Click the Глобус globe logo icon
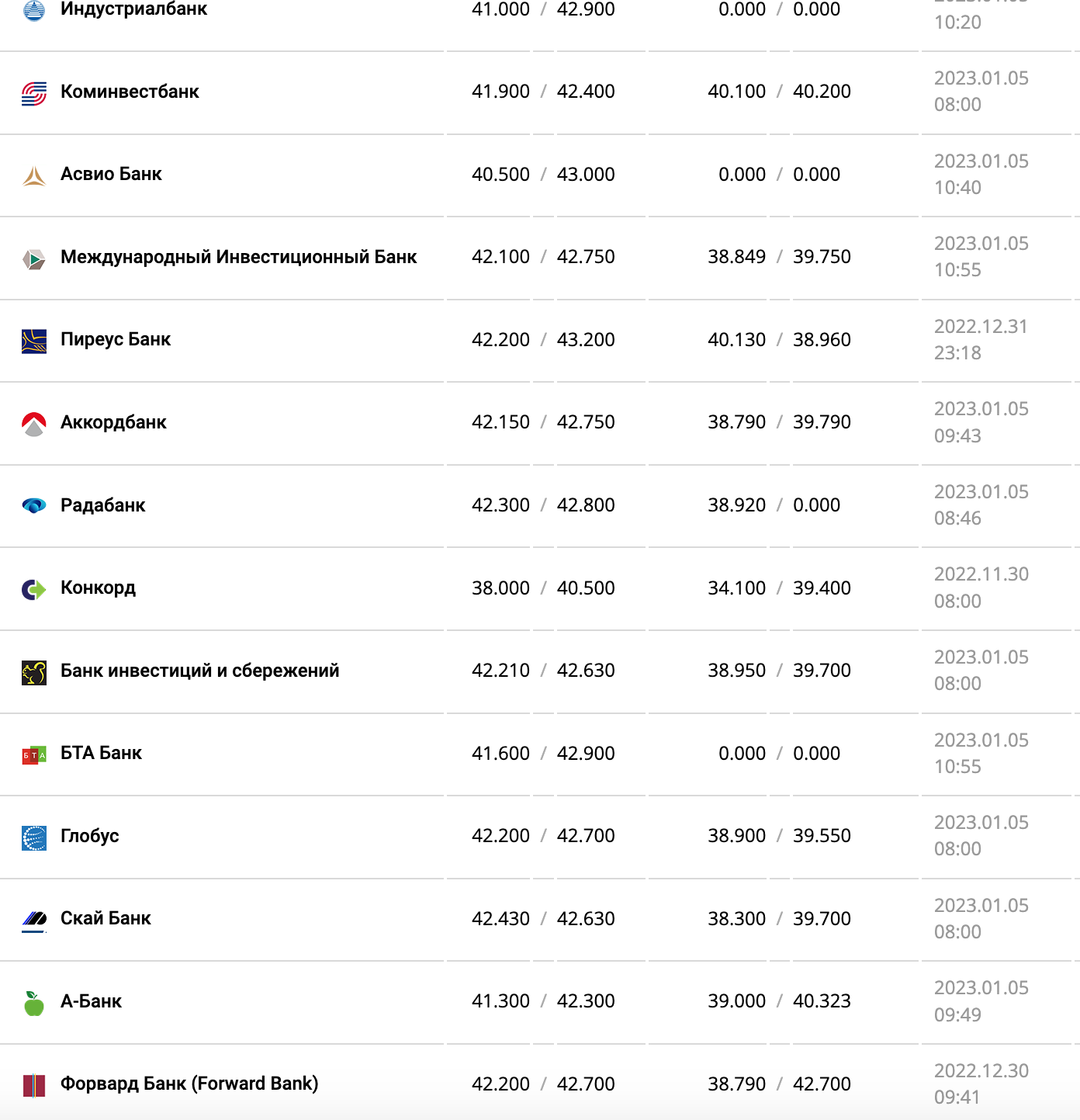The image size is (1080, 1120). (x=34, y=837)
